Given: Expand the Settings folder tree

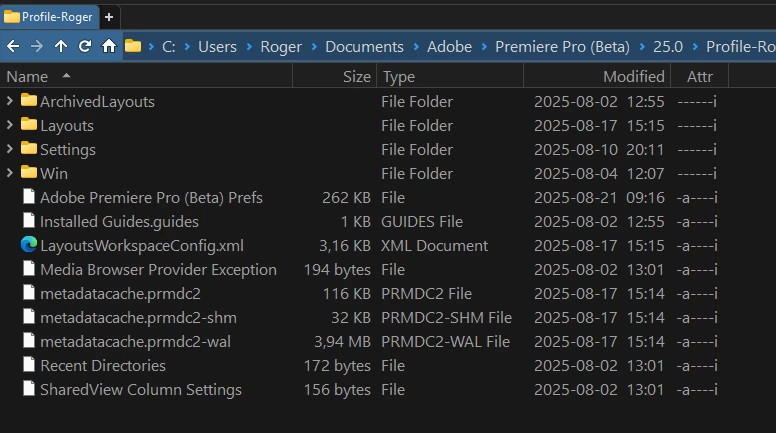Looking at the screenshot, I should 9,148.
